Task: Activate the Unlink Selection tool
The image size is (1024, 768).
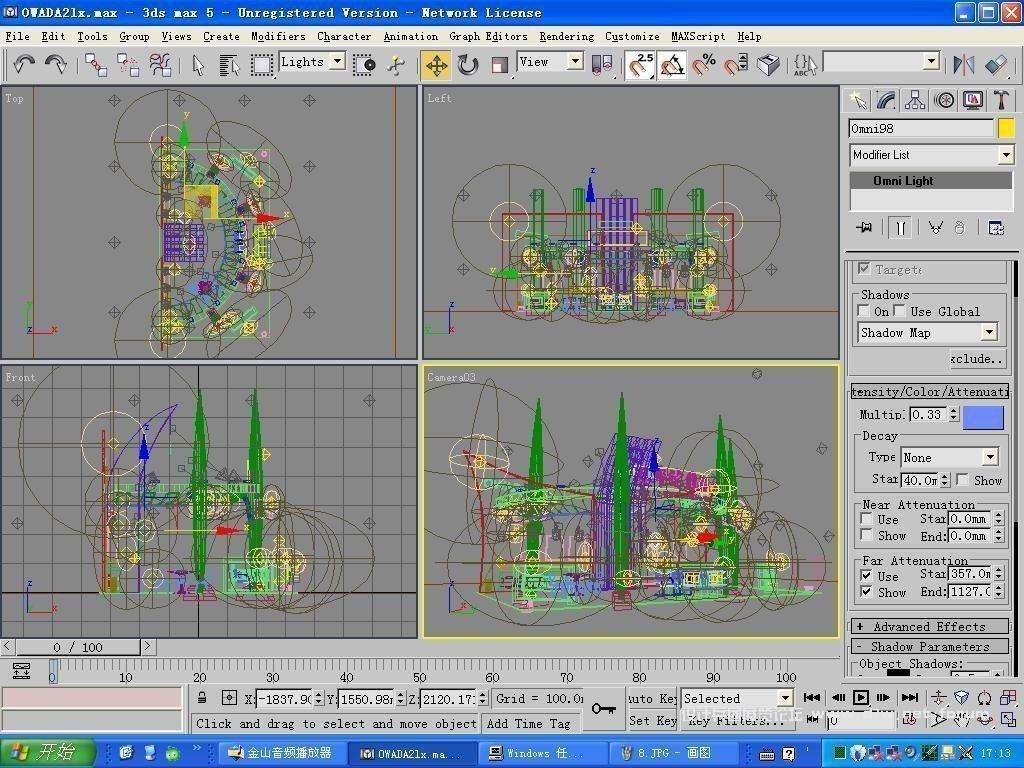Action: coord(128,65)
